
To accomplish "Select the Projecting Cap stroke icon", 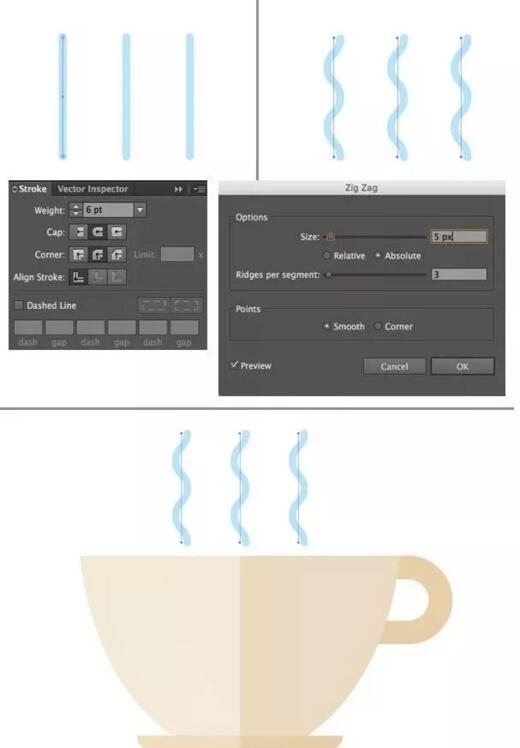I will [x=117, y=232].
